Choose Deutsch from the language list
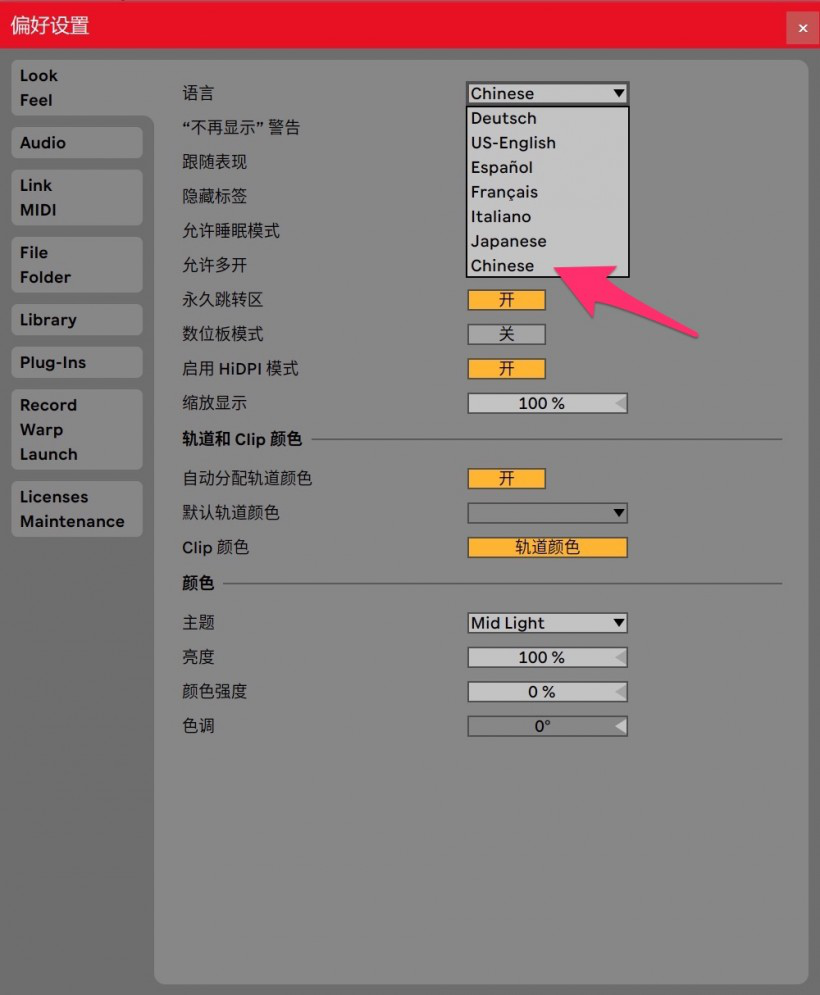This screenshot has height=995, width=820. (548, 119)
